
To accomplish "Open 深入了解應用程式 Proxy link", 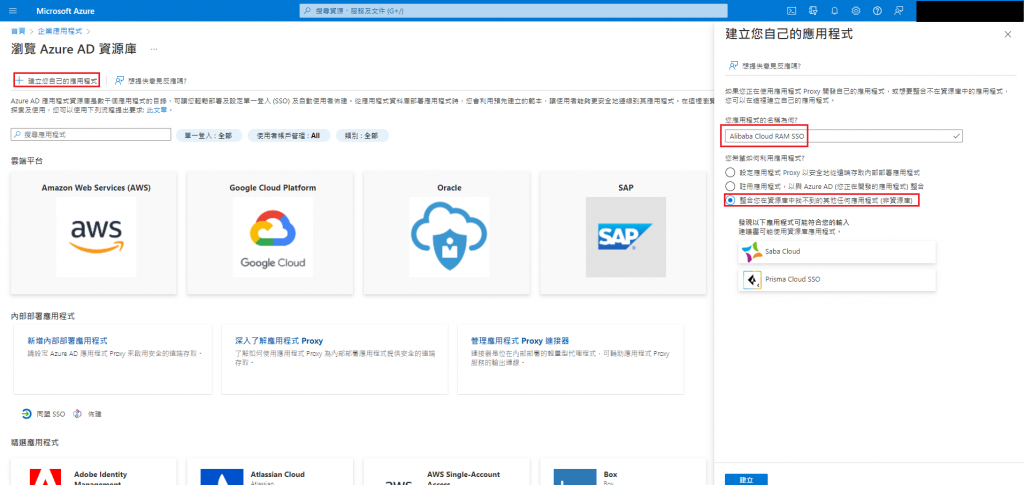I will (x=279, y=341).
